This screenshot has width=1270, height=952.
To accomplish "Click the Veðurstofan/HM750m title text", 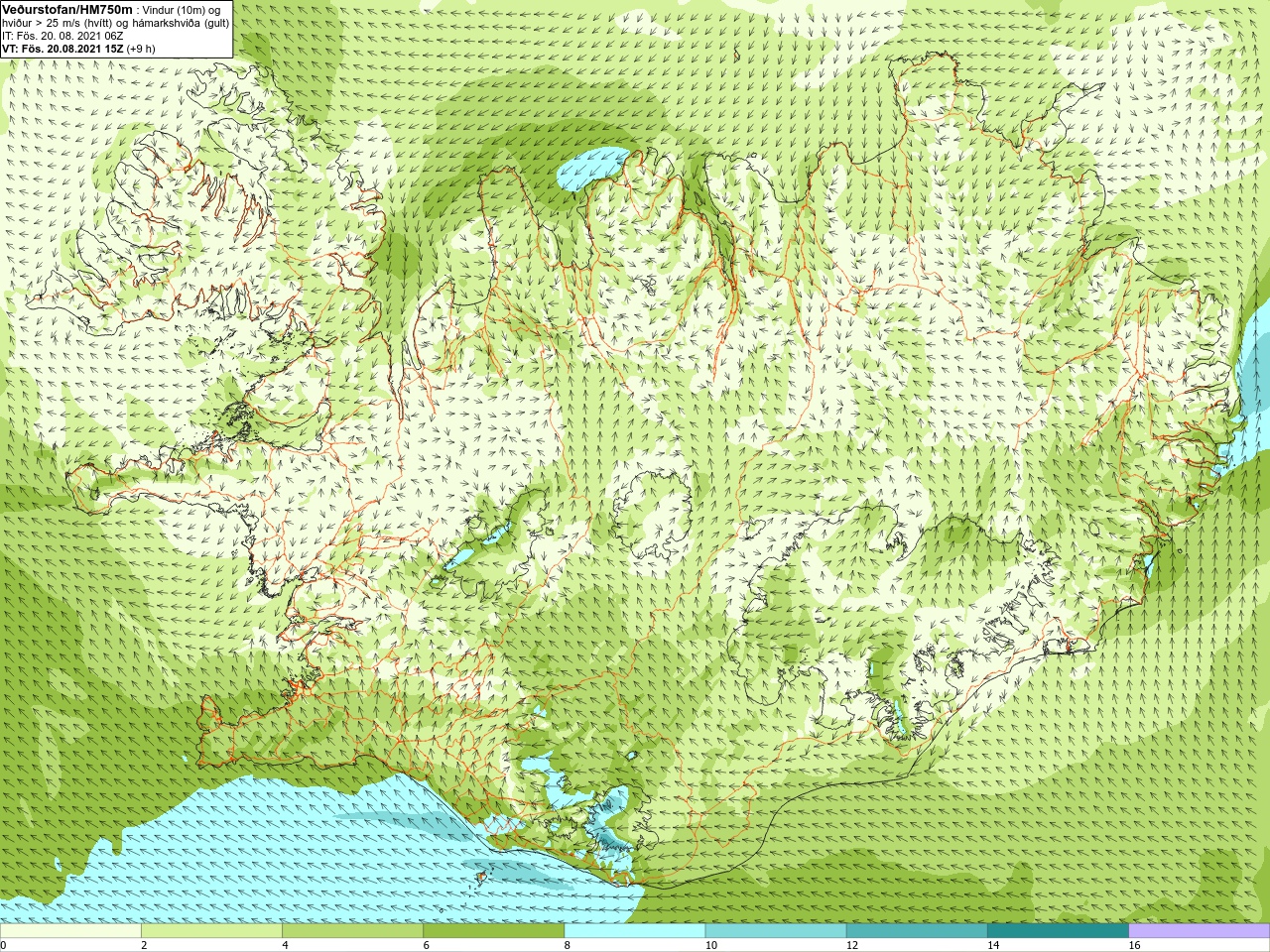I will [67, 9].
